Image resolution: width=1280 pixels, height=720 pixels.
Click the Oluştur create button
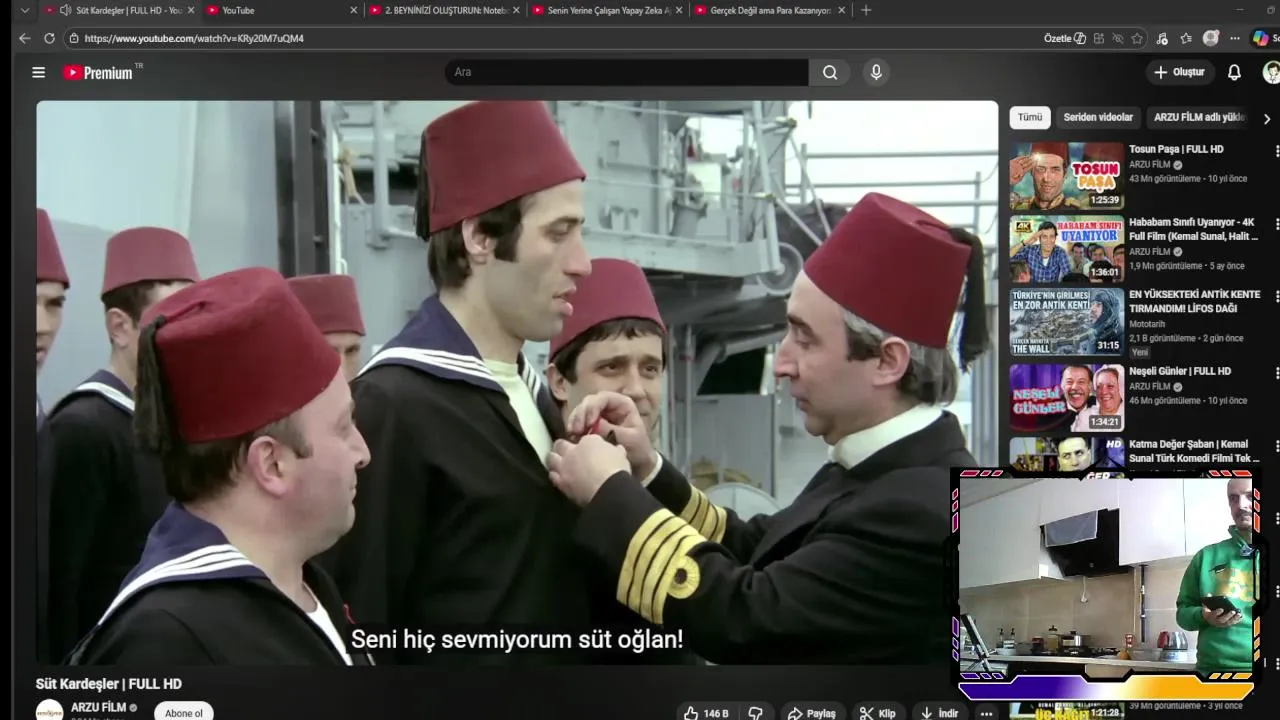pyautogui.click(x=1180, y=72)
